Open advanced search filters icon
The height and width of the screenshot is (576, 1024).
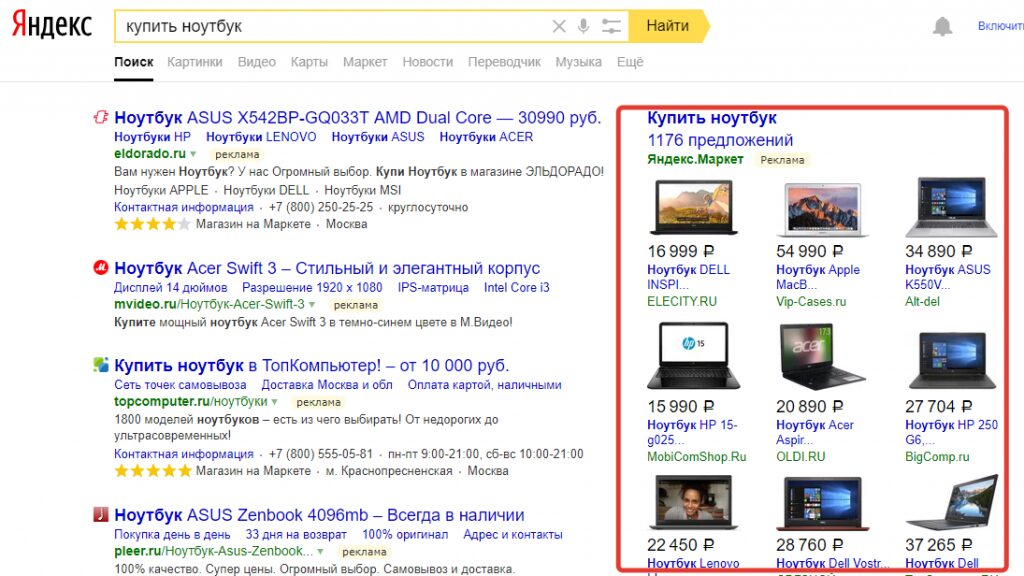[x=611, y=26]
